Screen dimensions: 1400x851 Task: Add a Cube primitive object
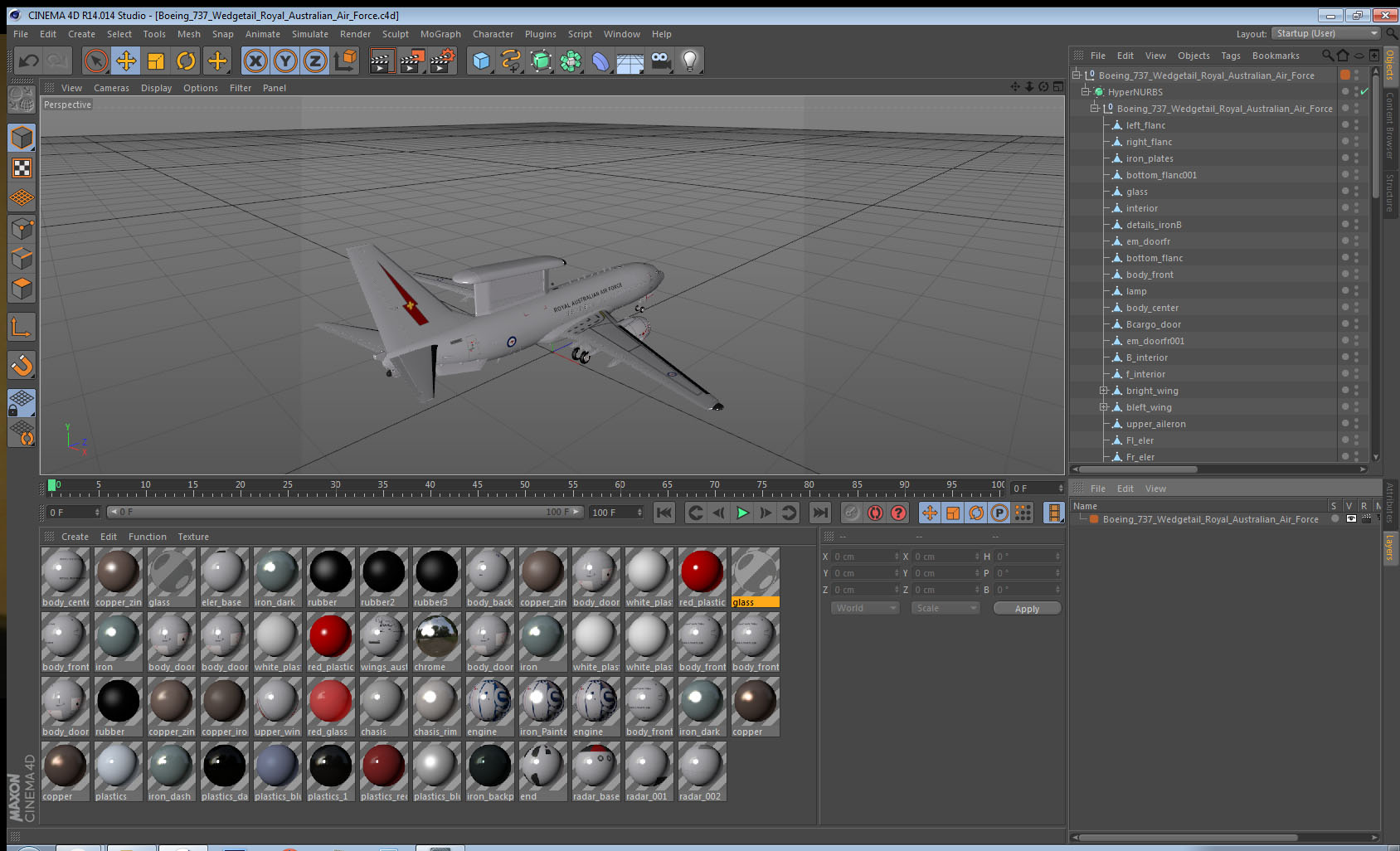click(x=481, y=61)
